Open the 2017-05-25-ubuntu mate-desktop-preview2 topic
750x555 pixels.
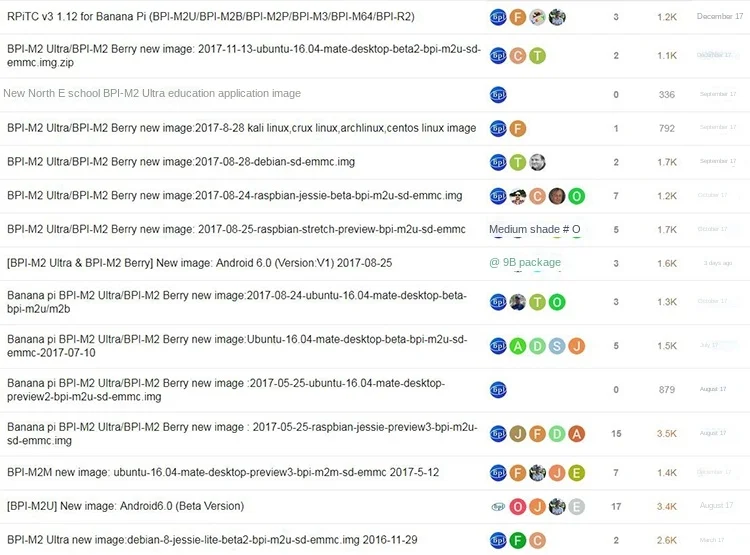[226, 390]
